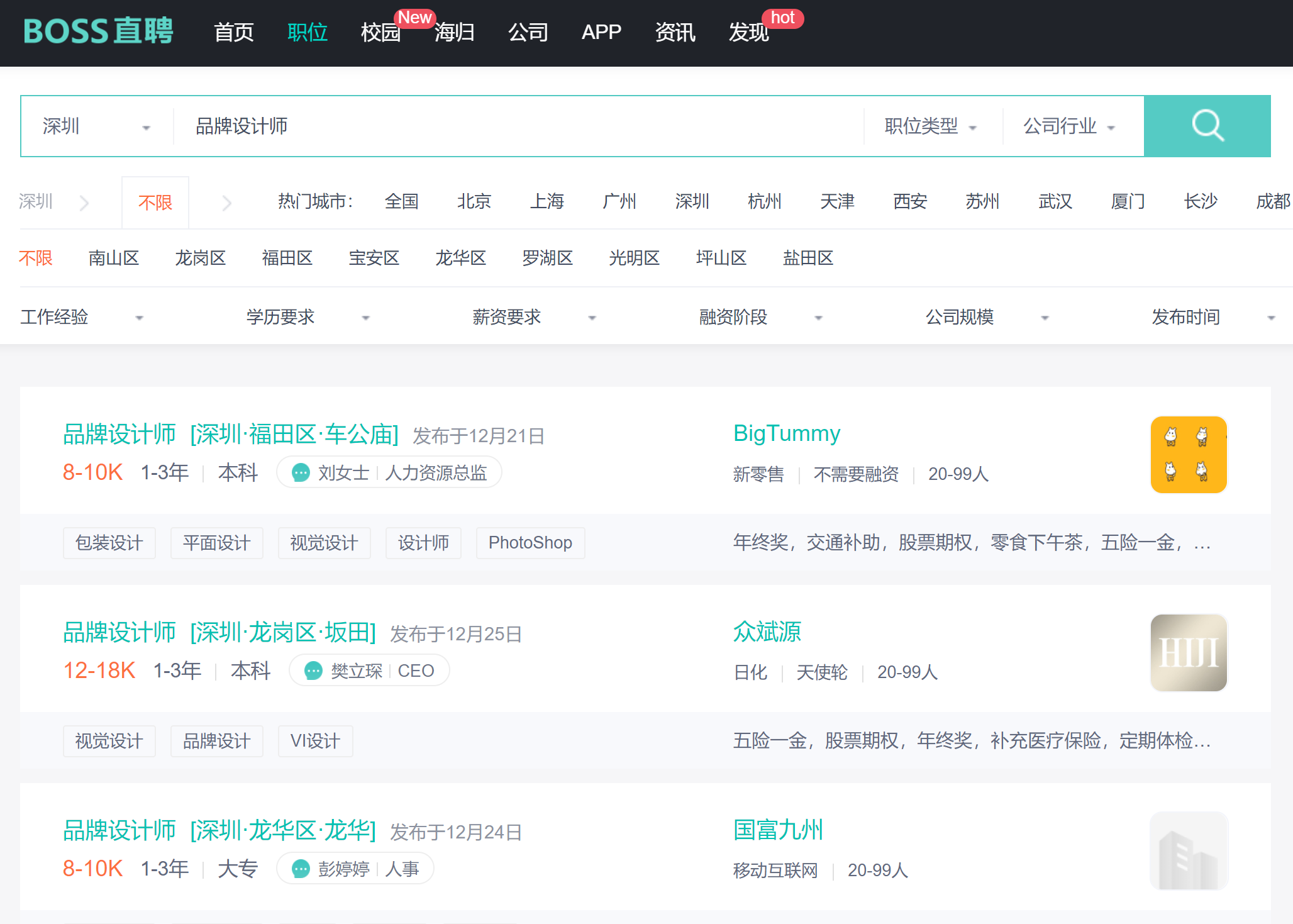
Task: Click 国富九州 placeholder building logo
Action: [1188, 850]
